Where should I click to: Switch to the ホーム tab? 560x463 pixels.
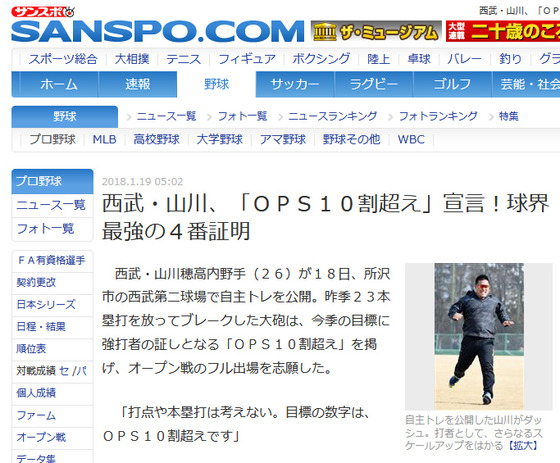[59, 84]
